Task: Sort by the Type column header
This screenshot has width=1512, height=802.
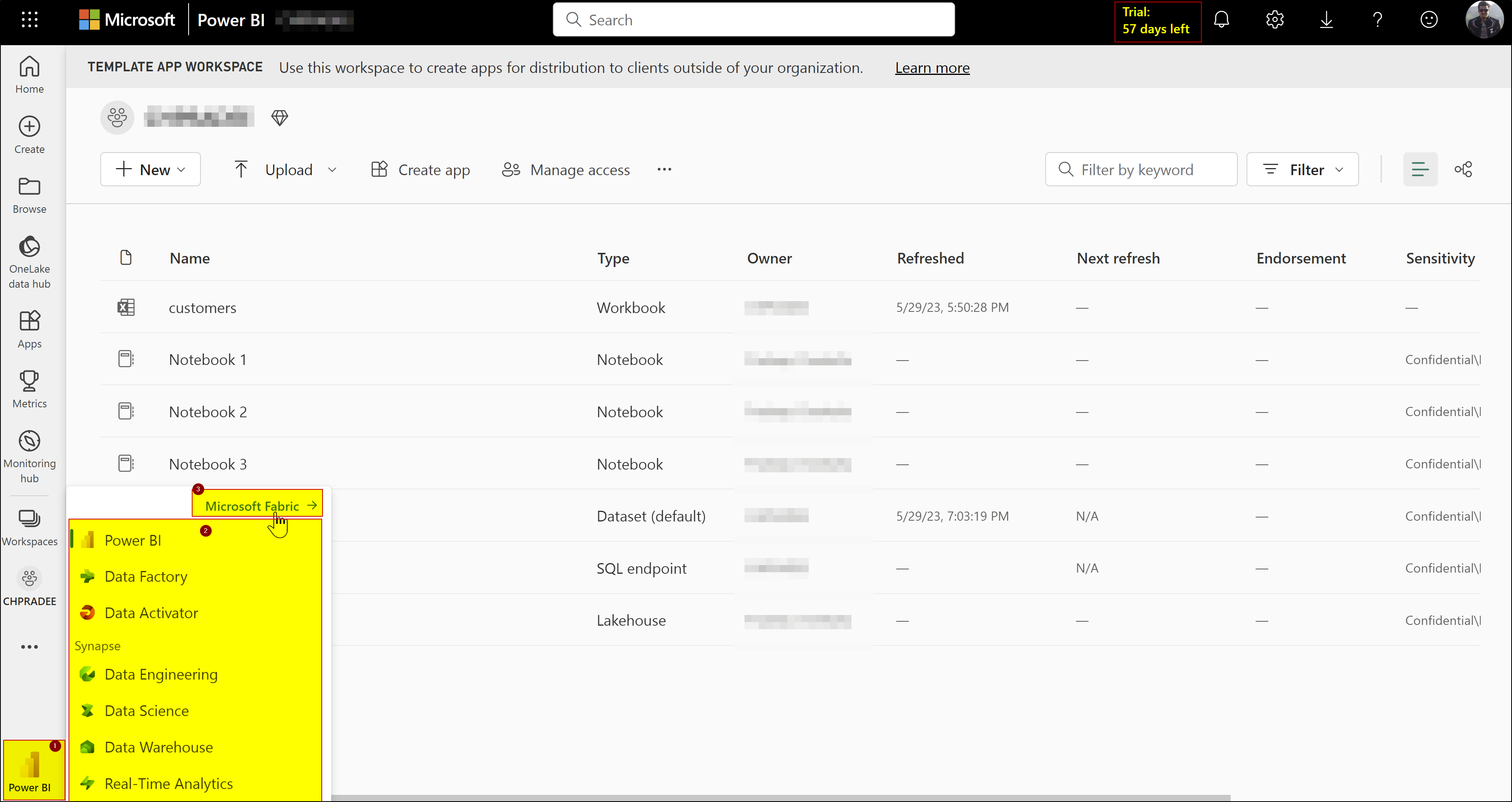Action: point(613,258)
